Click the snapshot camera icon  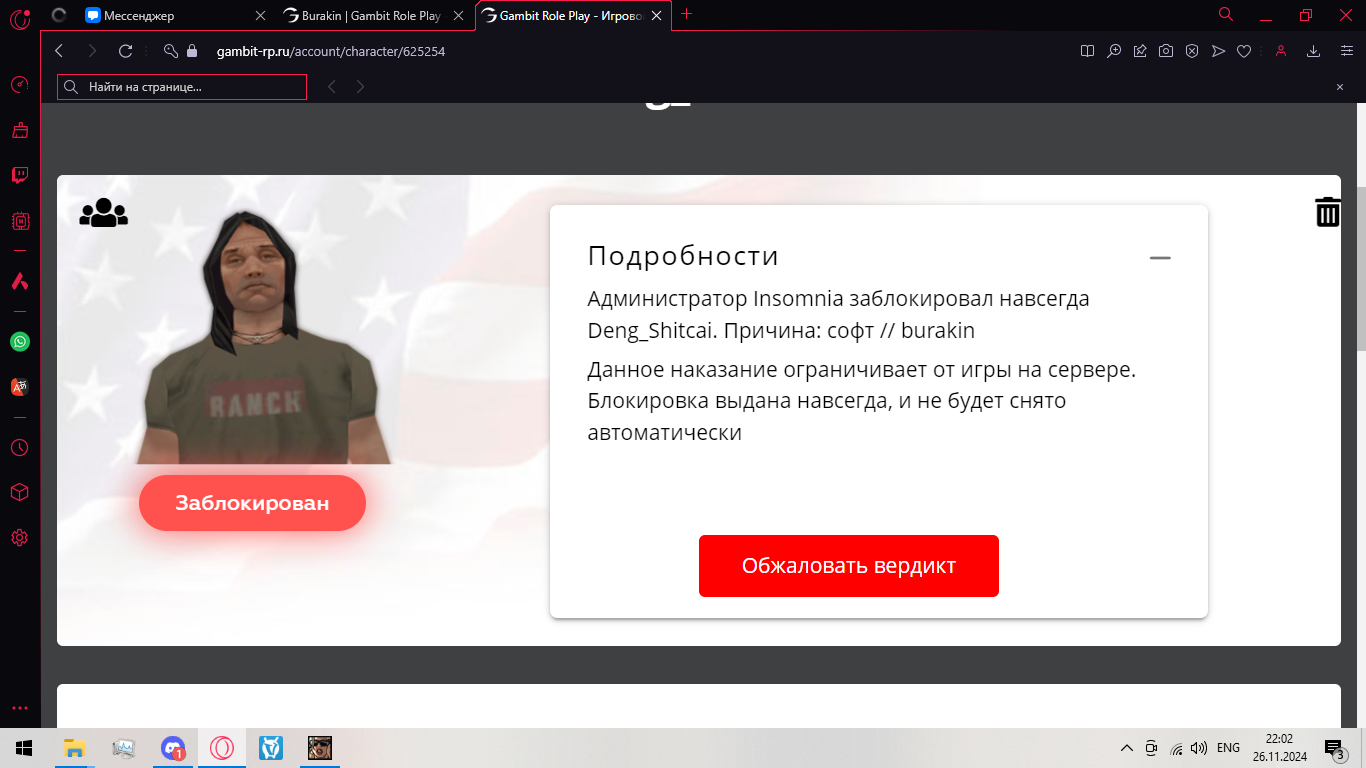tap(1166, 51)
